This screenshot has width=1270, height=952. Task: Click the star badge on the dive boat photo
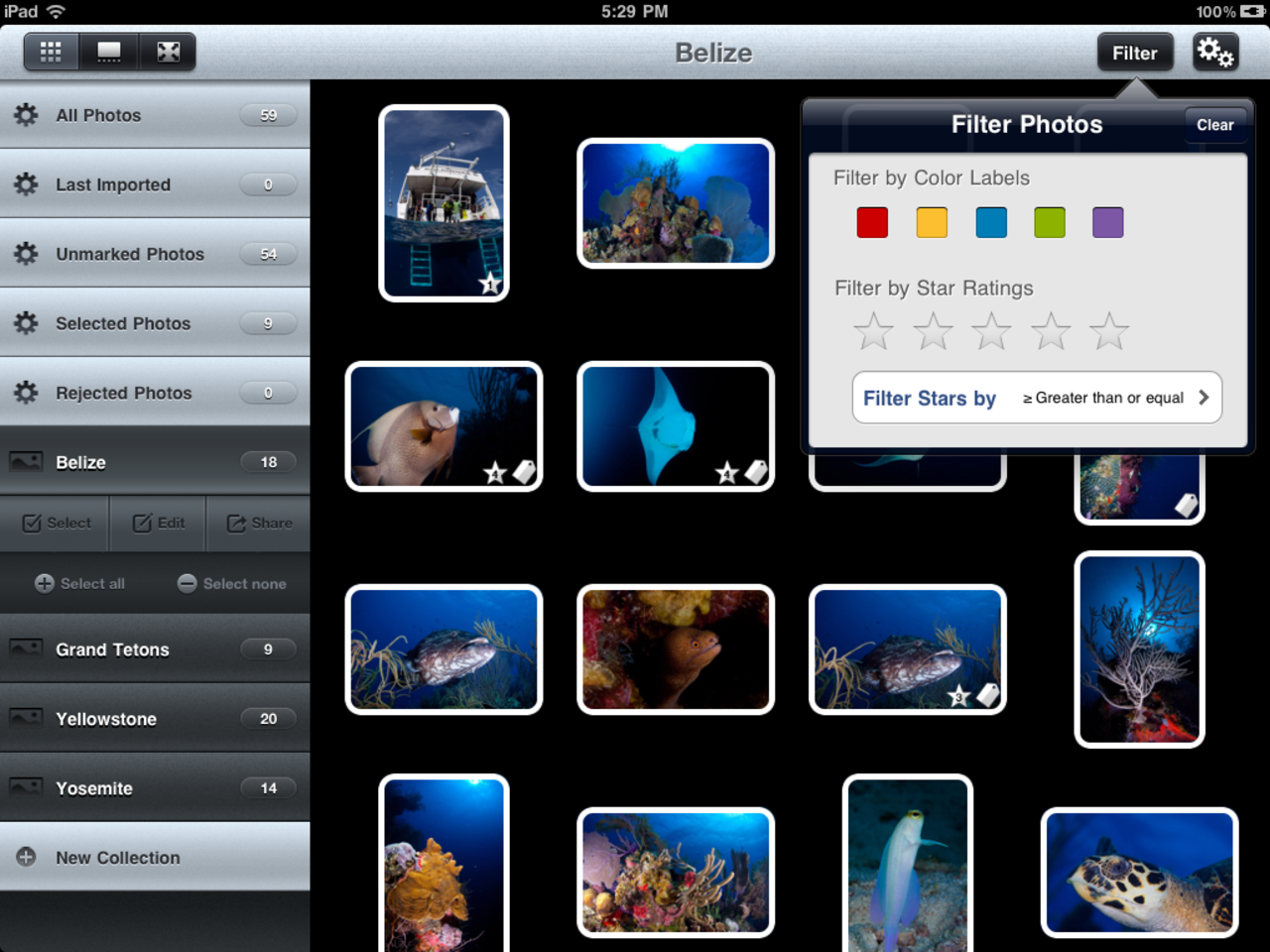[490, 285]
